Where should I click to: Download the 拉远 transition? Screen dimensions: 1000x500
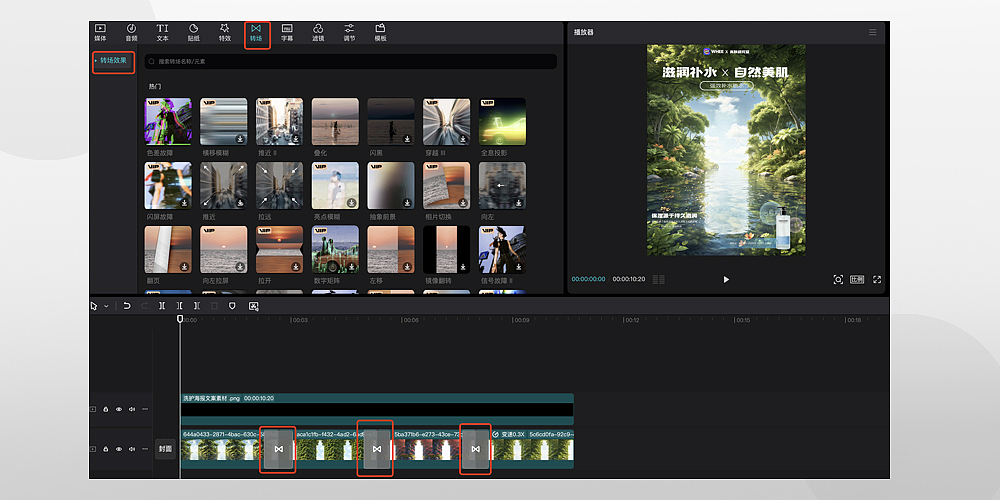(x=296, y=202)
